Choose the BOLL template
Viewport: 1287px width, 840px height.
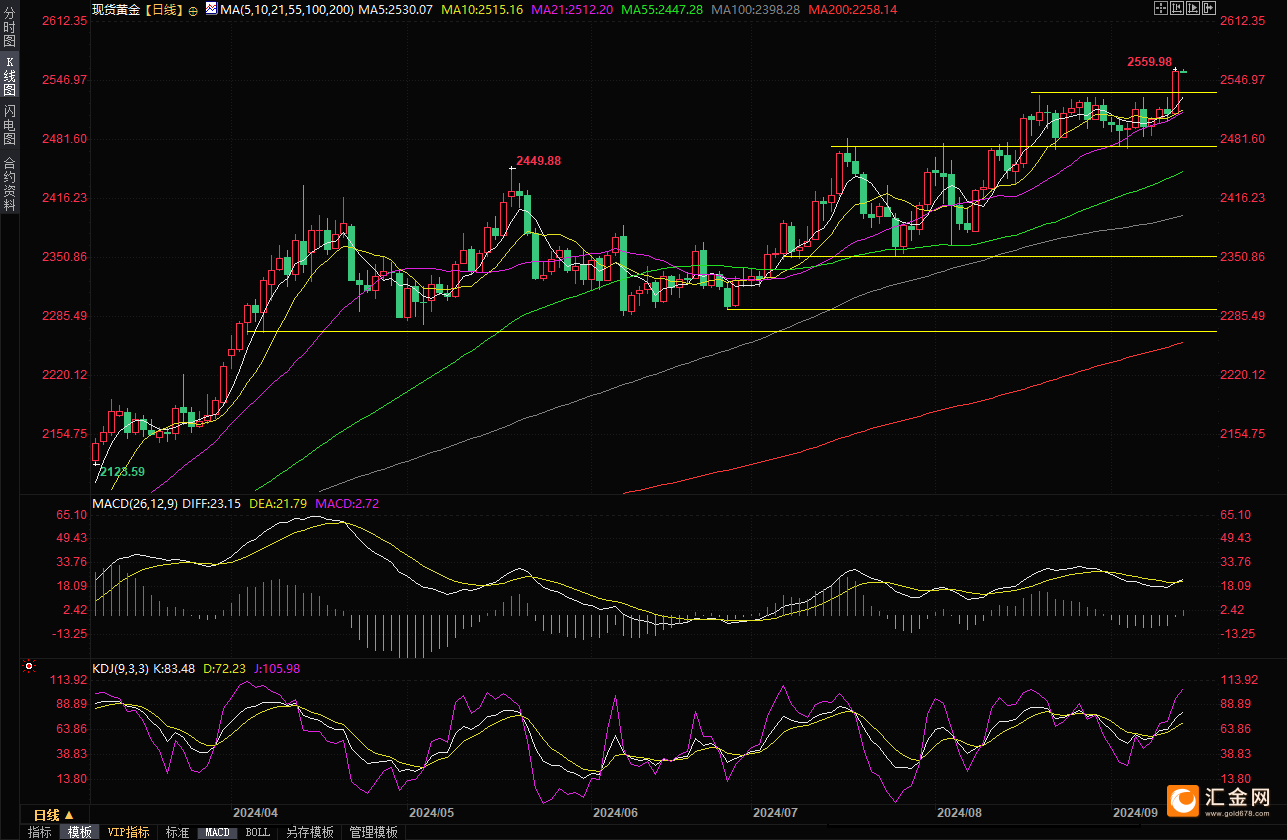point(257,832)
